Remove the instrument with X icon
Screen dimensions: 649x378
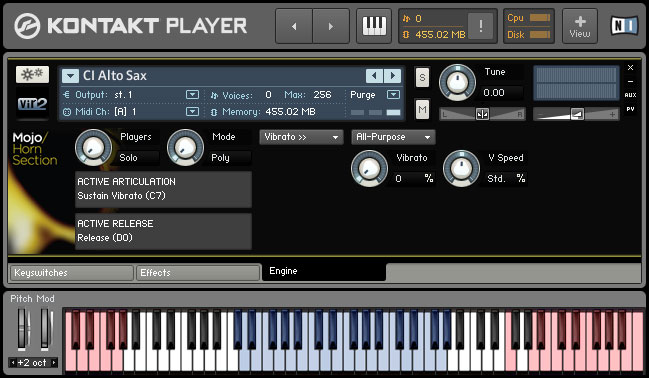click(630, 67)
